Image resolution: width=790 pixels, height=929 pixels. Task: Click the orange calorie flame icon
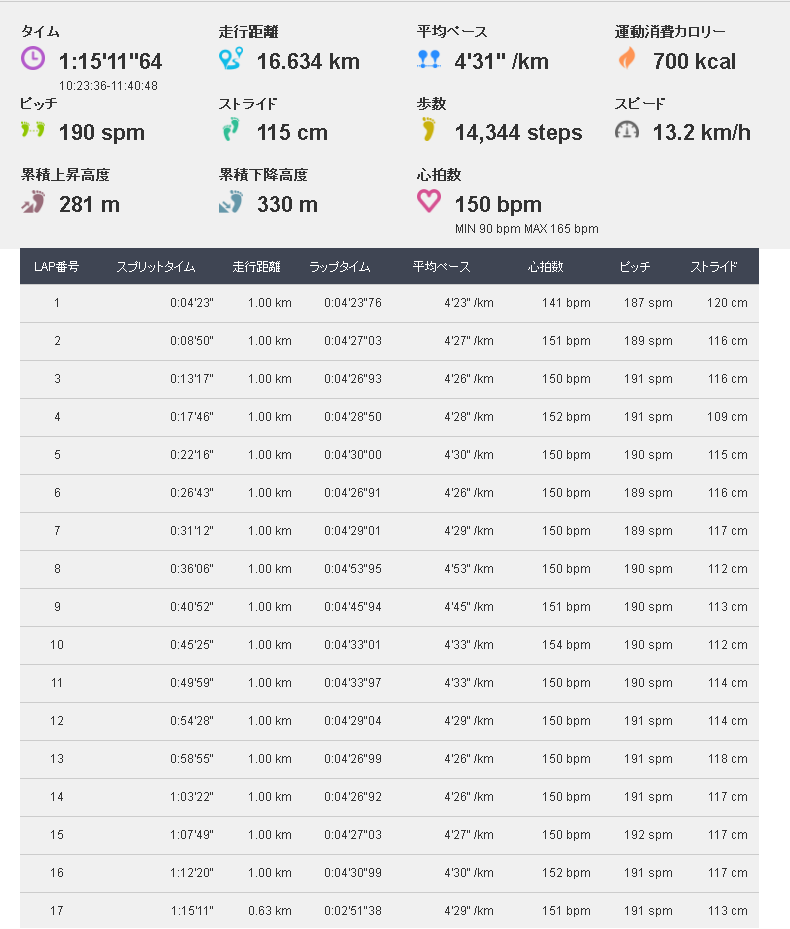(x=626, y=59)
